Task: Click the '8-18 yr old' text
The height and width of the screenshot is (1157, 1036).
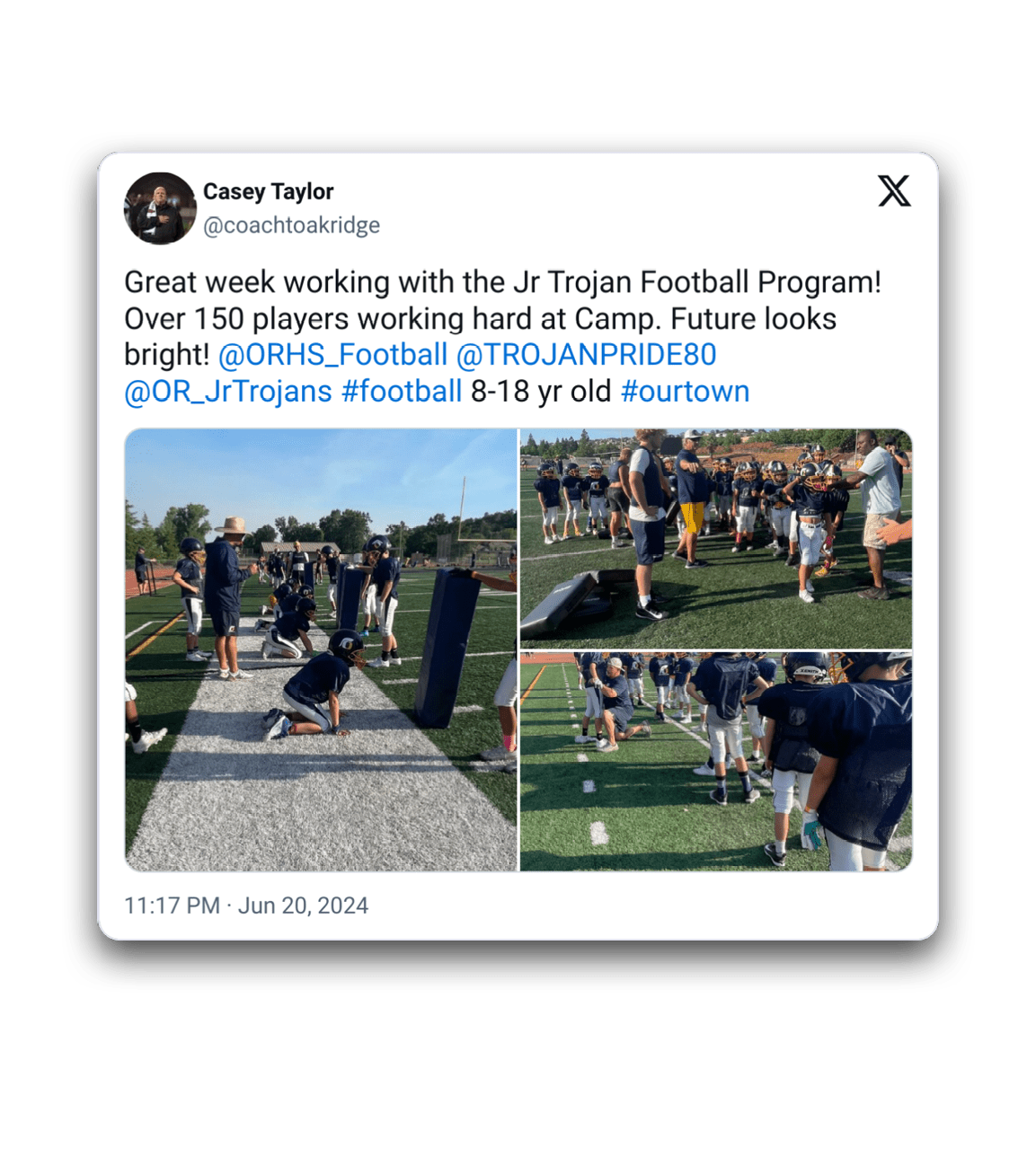Action: (541, 392)
